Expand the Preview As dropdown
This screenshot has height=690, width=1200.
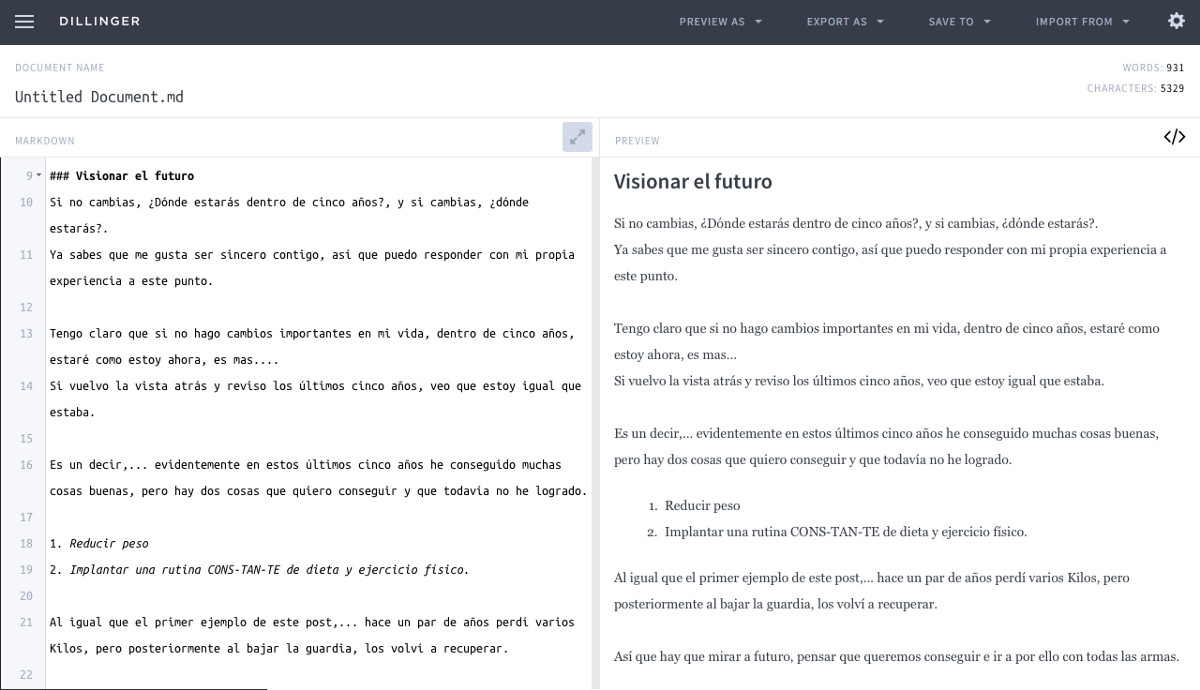point(720,22)
